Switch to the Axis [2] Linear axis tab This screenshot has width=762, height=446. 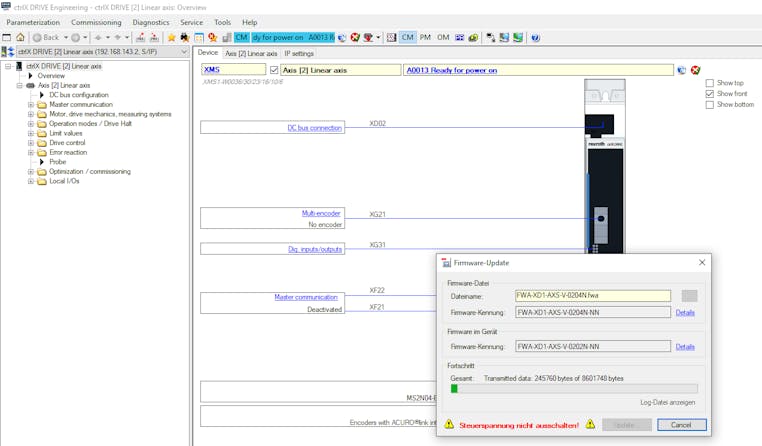click(251, 53)
